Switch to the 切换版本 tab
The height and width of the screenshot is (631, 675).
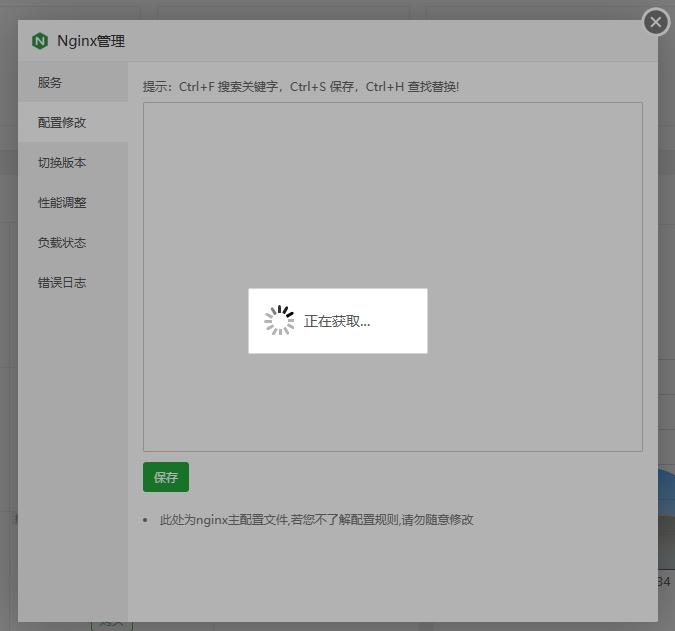(73, 162)
